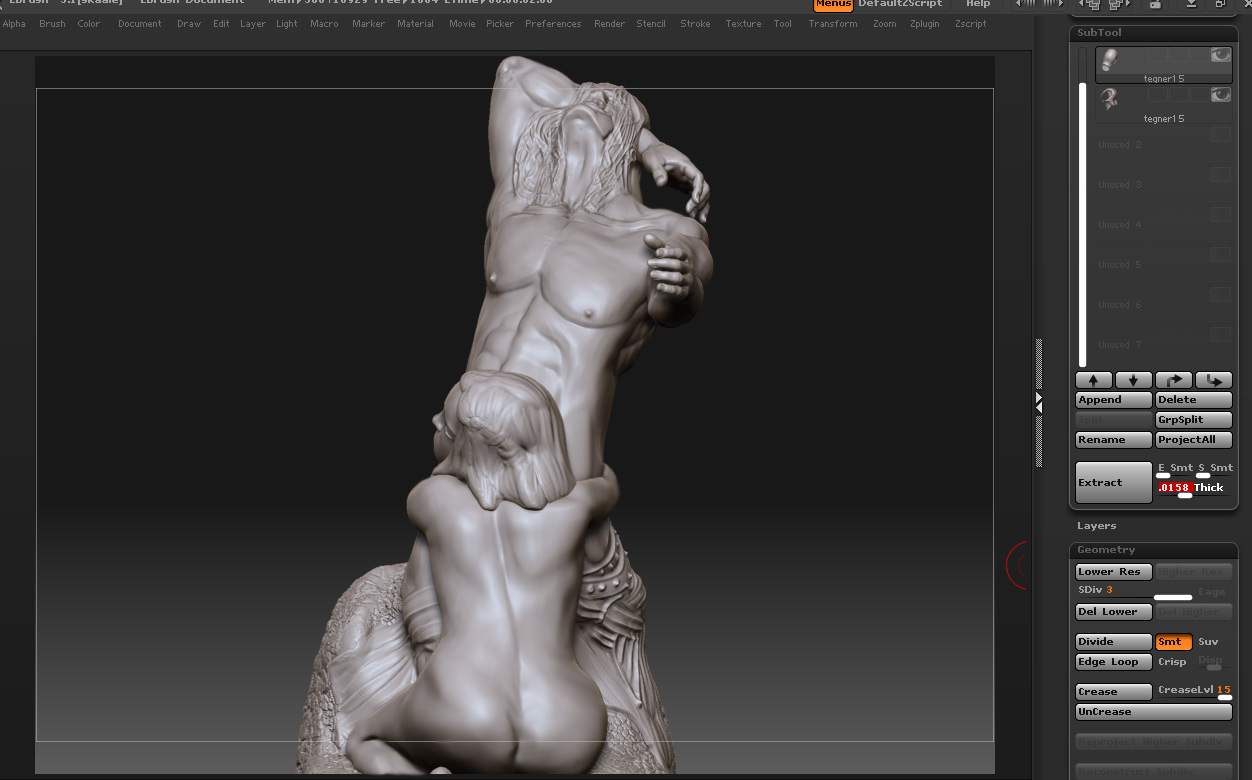Click the Help button at top
1252x780 pixels.
pos(978,4)
